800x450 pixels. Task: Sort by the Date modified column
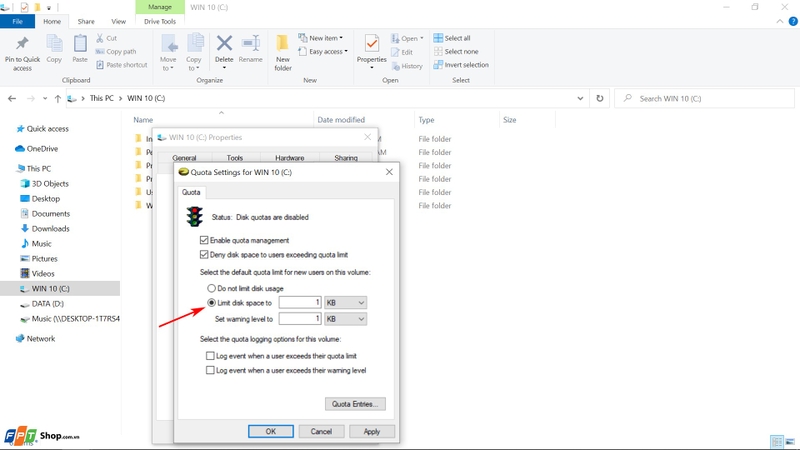point(341,120)
